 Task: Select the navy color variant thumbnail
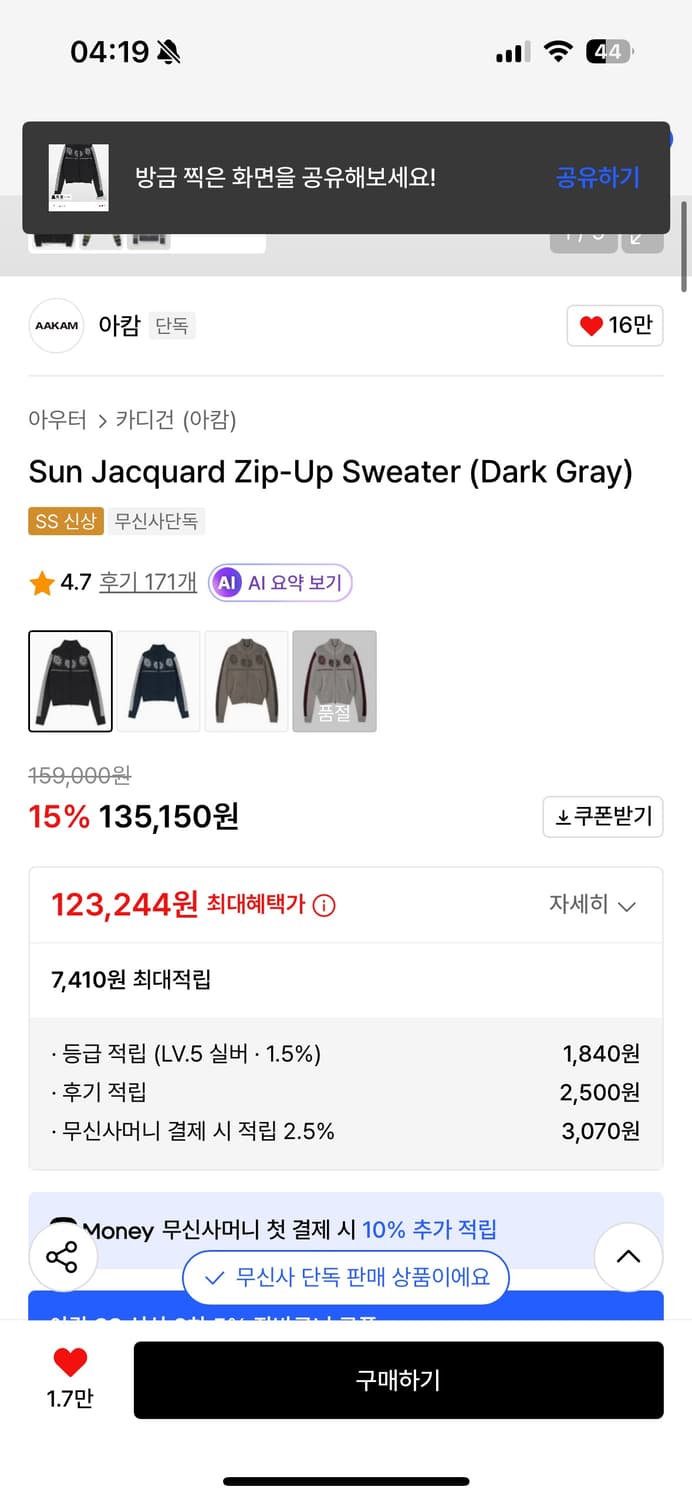click(x=158, y=681)
